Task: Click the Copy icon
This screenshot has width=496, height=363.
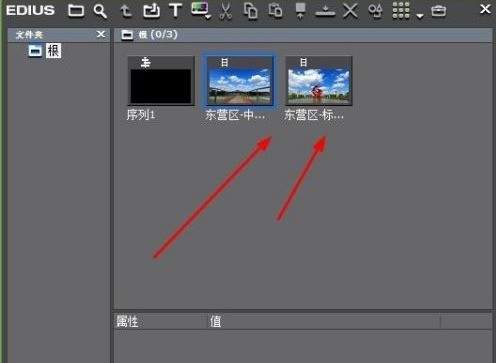Action: coord(250,10)
